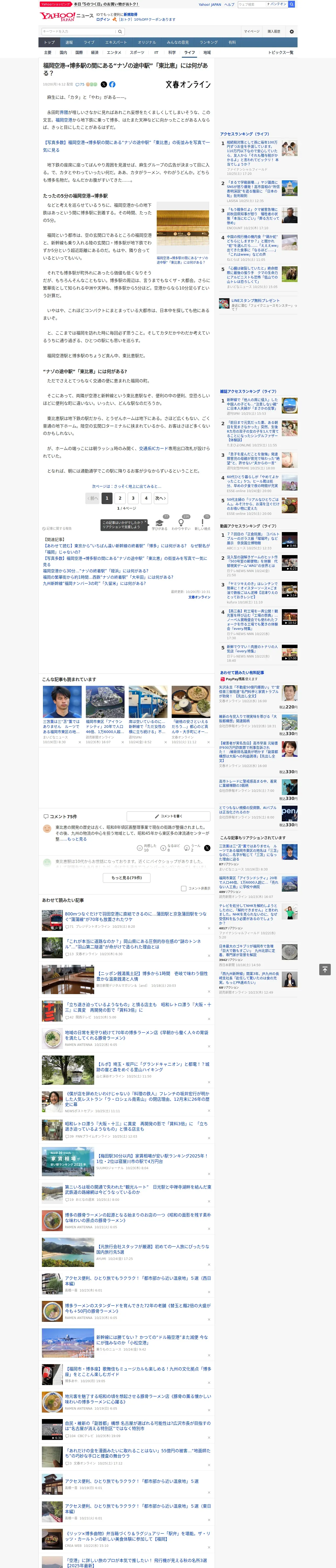Open the 購入履歴 link
336x1568 pixels.
[x=274, y=32]
